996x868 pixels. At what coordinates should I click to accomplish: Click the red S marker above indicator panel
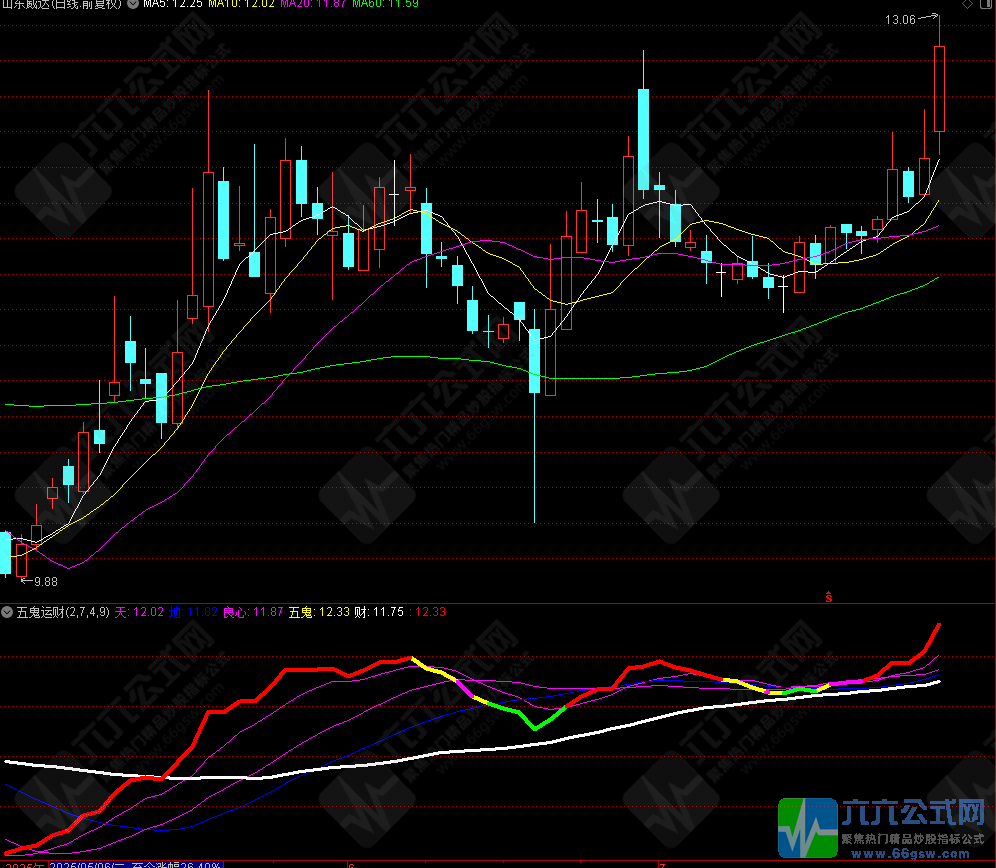(x=829, y=597)
